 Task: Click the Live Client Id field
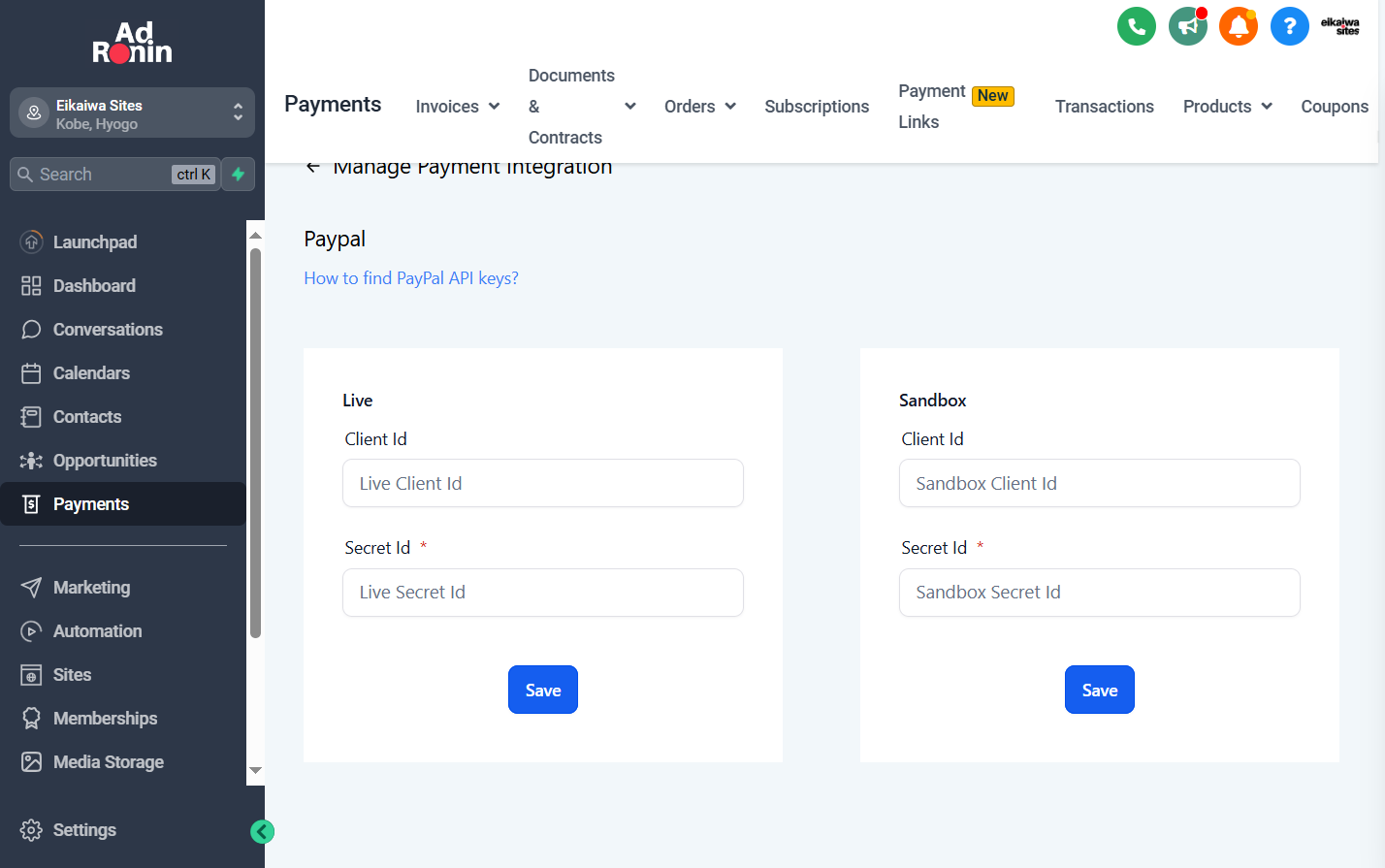coord(543,483)
